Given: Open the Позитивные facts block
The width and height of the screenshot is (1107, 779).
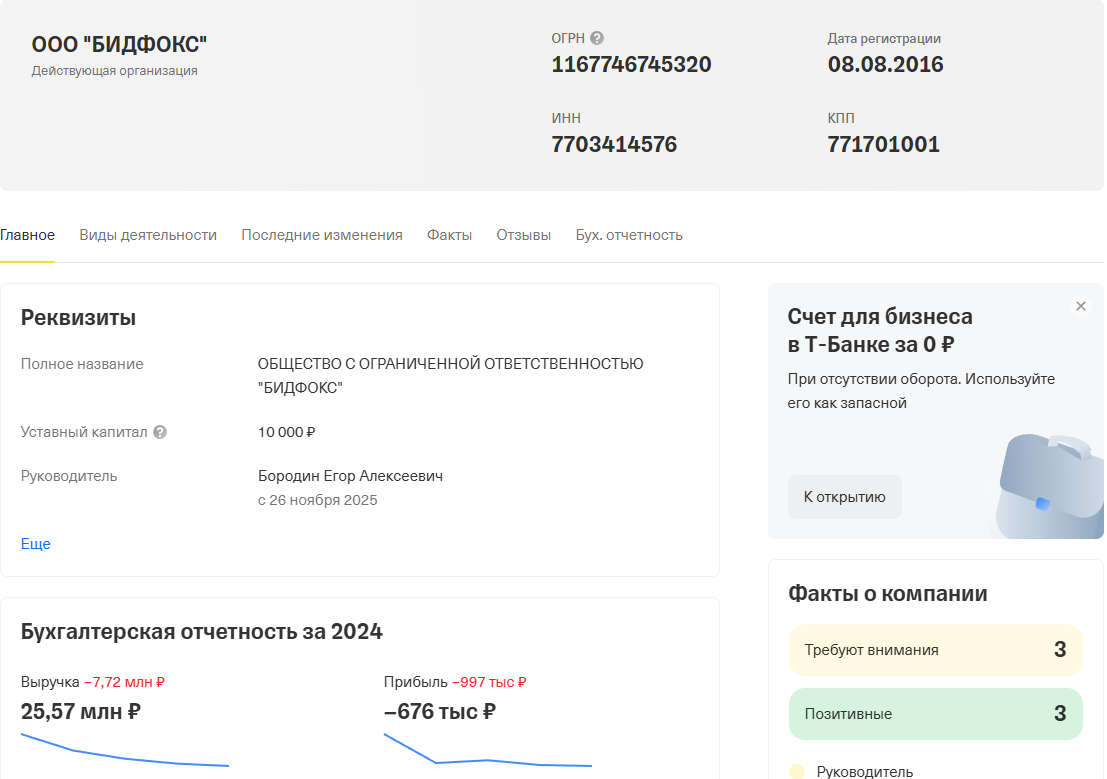Looking at the screenshot, I should point(935,714).
